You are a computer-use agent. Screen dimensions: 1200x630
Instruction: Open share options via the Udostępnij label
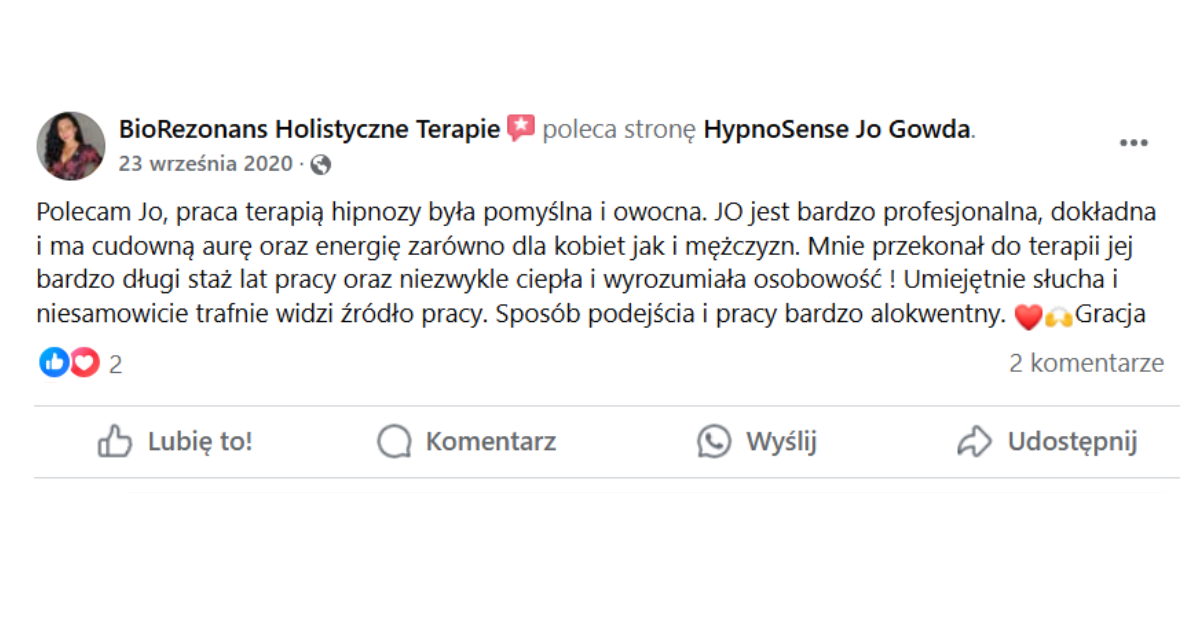click(x=1072, y=441)
